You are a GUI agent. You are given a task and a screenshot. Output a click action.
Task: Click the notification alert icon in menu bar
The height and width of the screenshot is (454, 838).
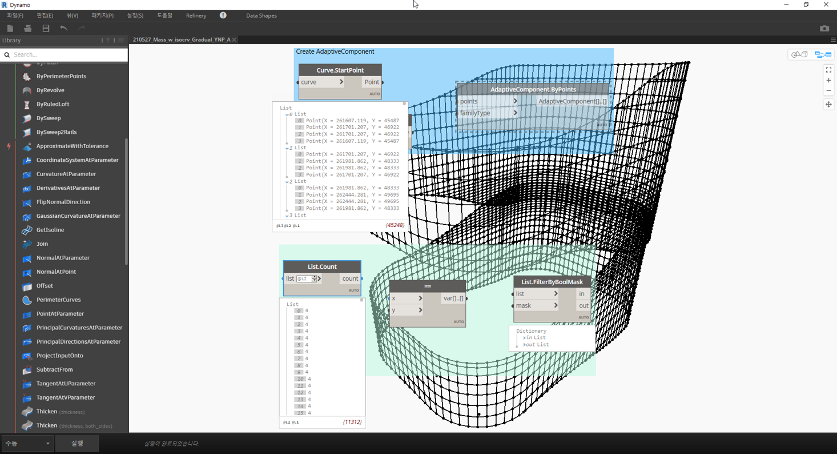pos(223,16)
